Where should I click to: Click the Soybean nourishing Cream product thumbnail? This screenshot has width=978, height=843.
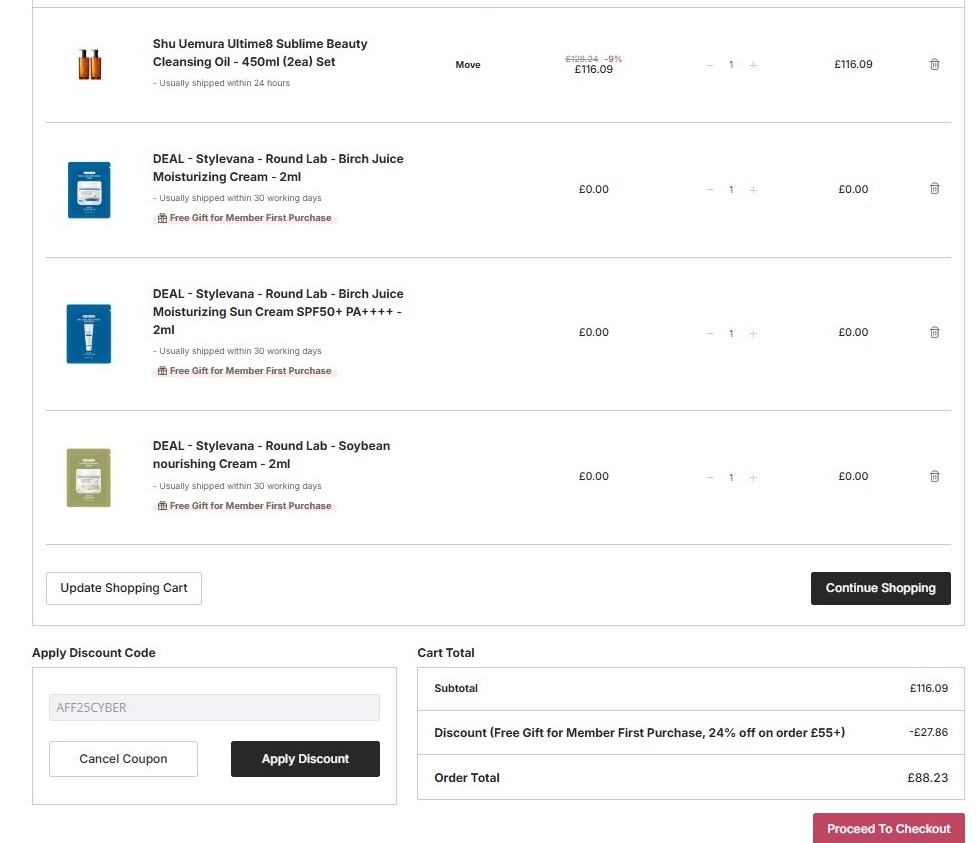click(x=89, y=477)
